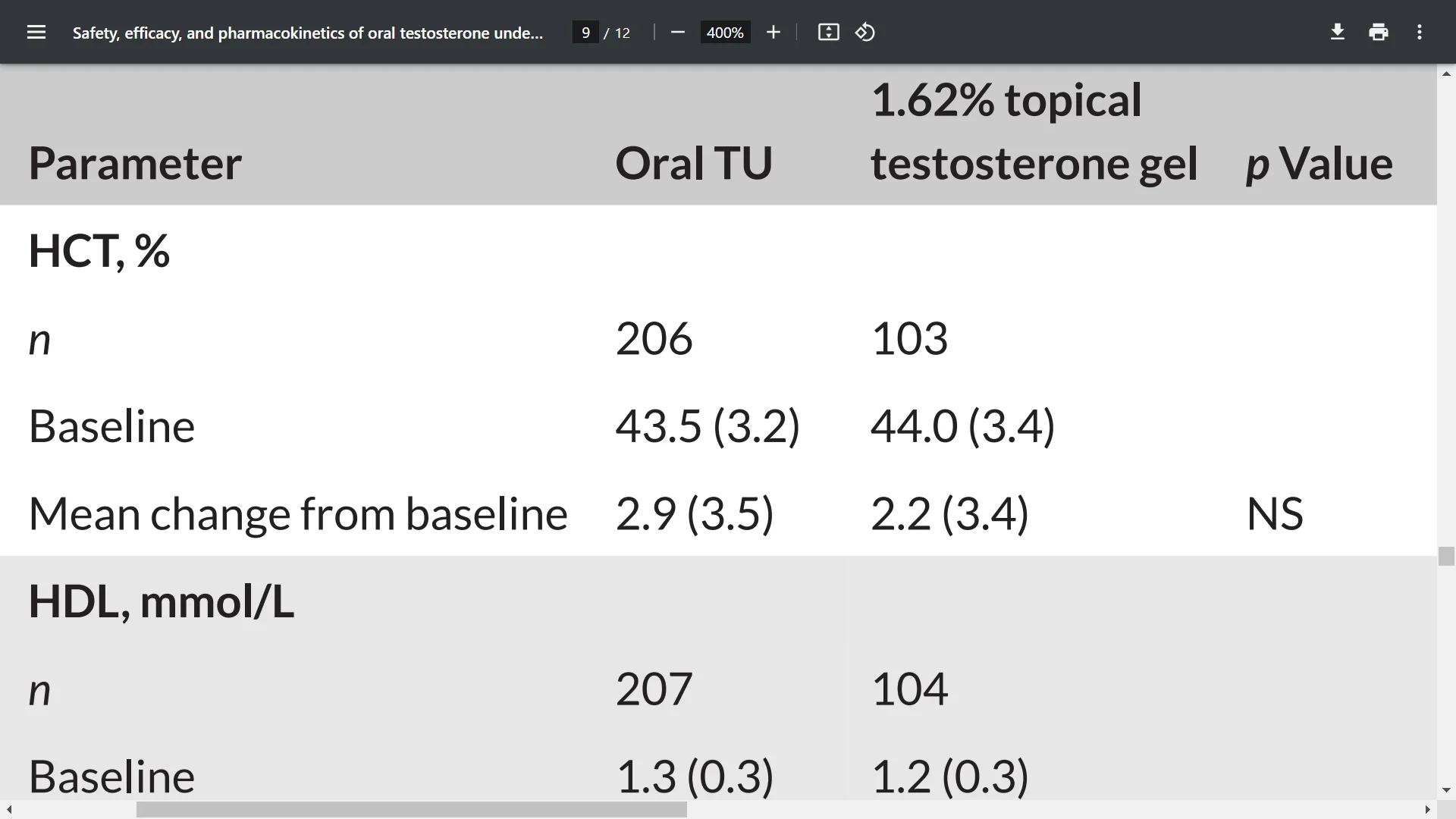Rotate the document counterclockwise
Image resolution: width=1456 pixels, height=819 pixels.
point(865,33)
